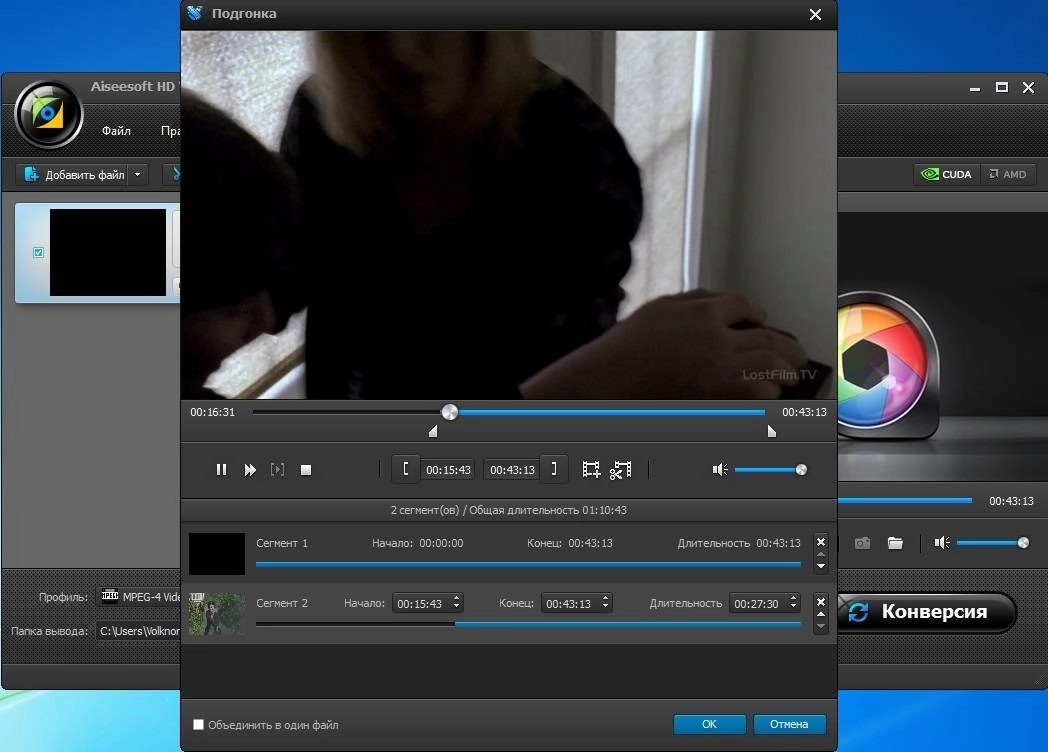
Task: Adjust main window preview volume slider
Action: point(993,543)
